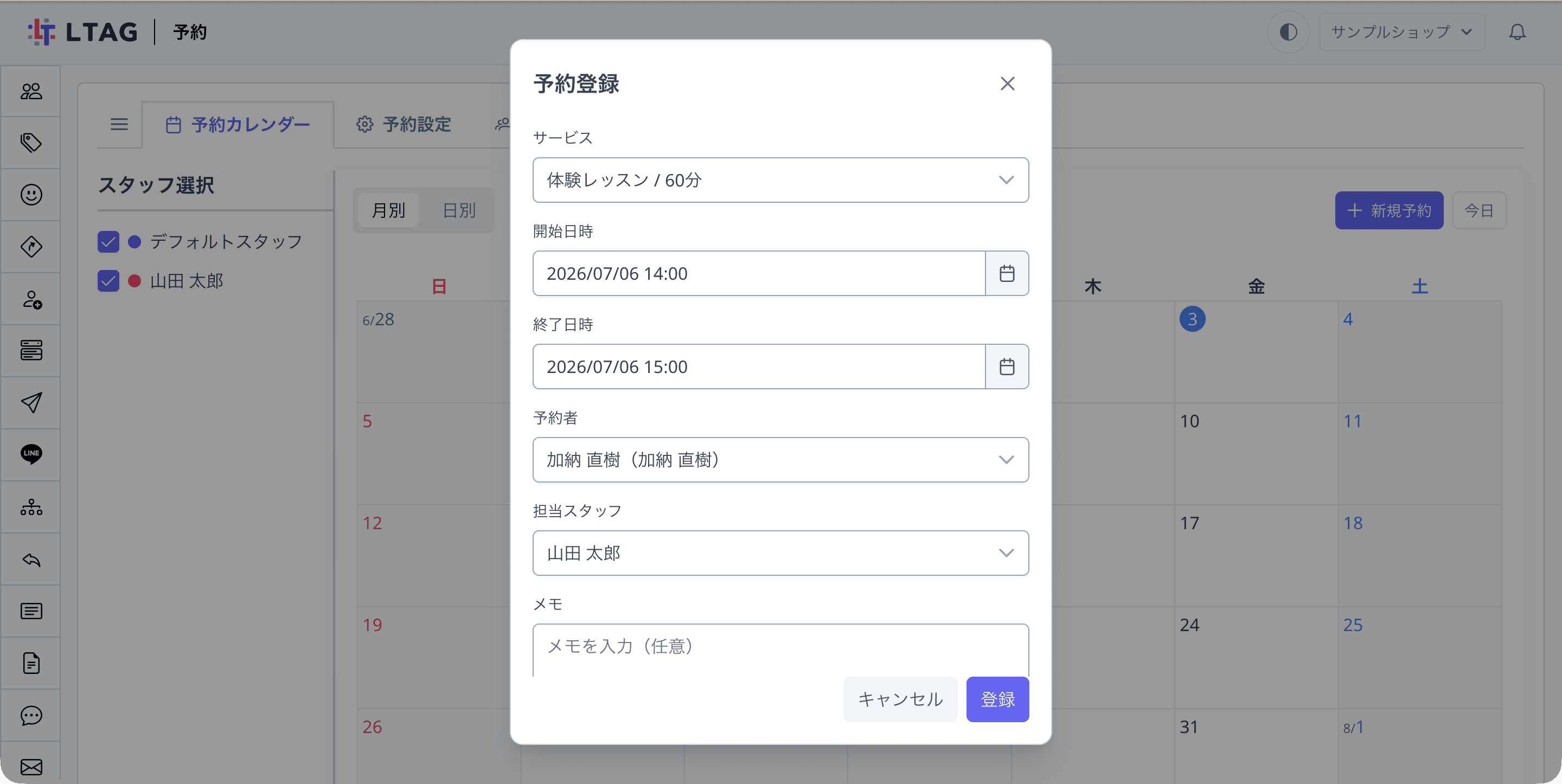Click the デフォルトスタッフ blue color dot
1562x784 pixels.
tap(135, 242)
